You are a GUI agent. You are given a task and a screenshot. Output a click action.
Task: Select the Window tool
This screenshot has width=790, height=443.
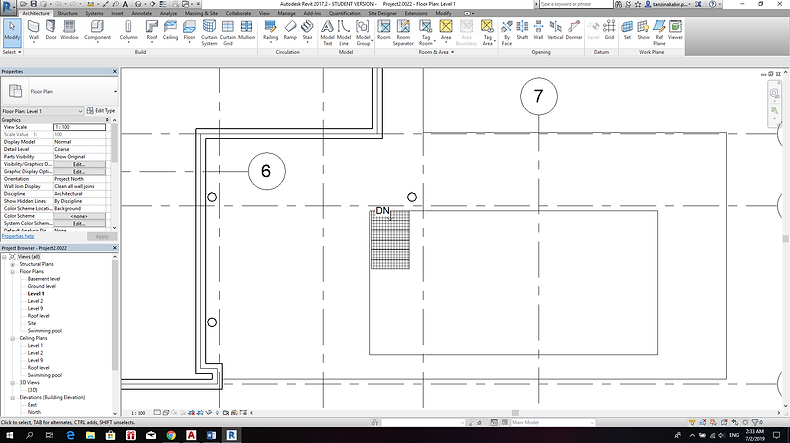(69, 30)
